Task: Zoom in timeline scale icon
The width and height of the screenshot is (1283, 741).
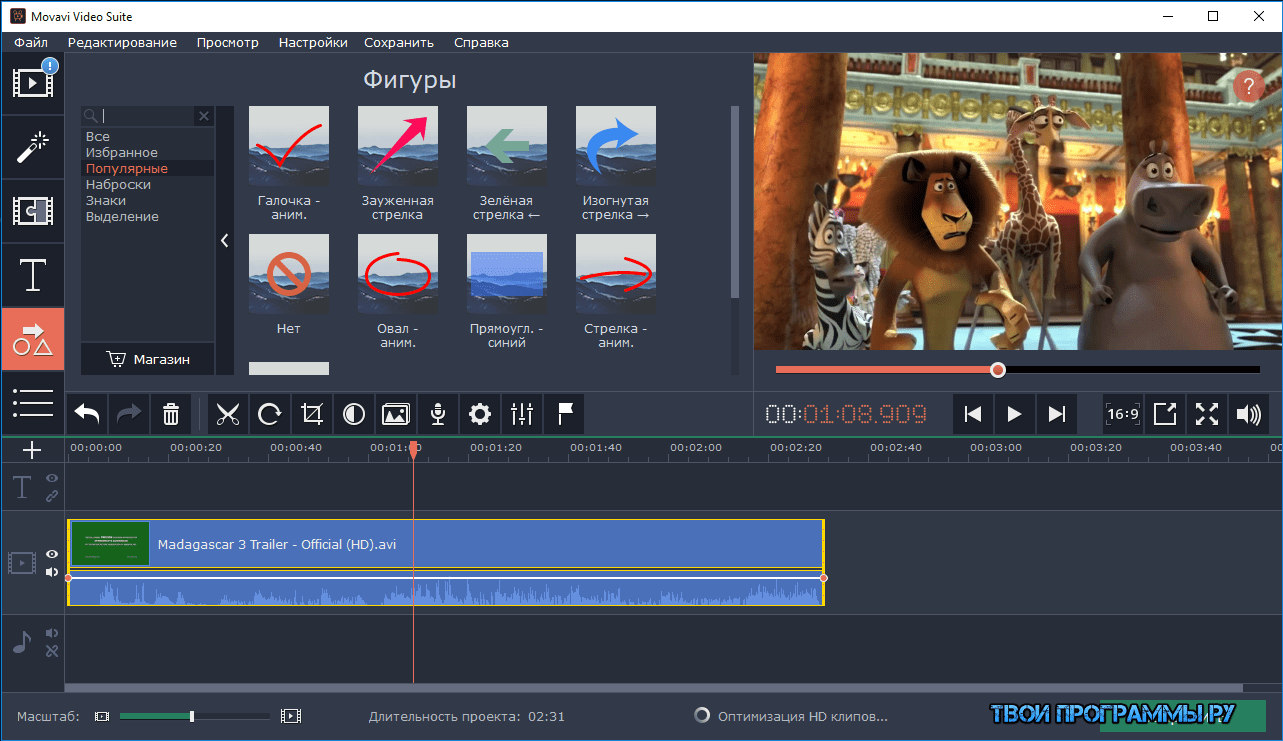Action: (x=291, y=716)
